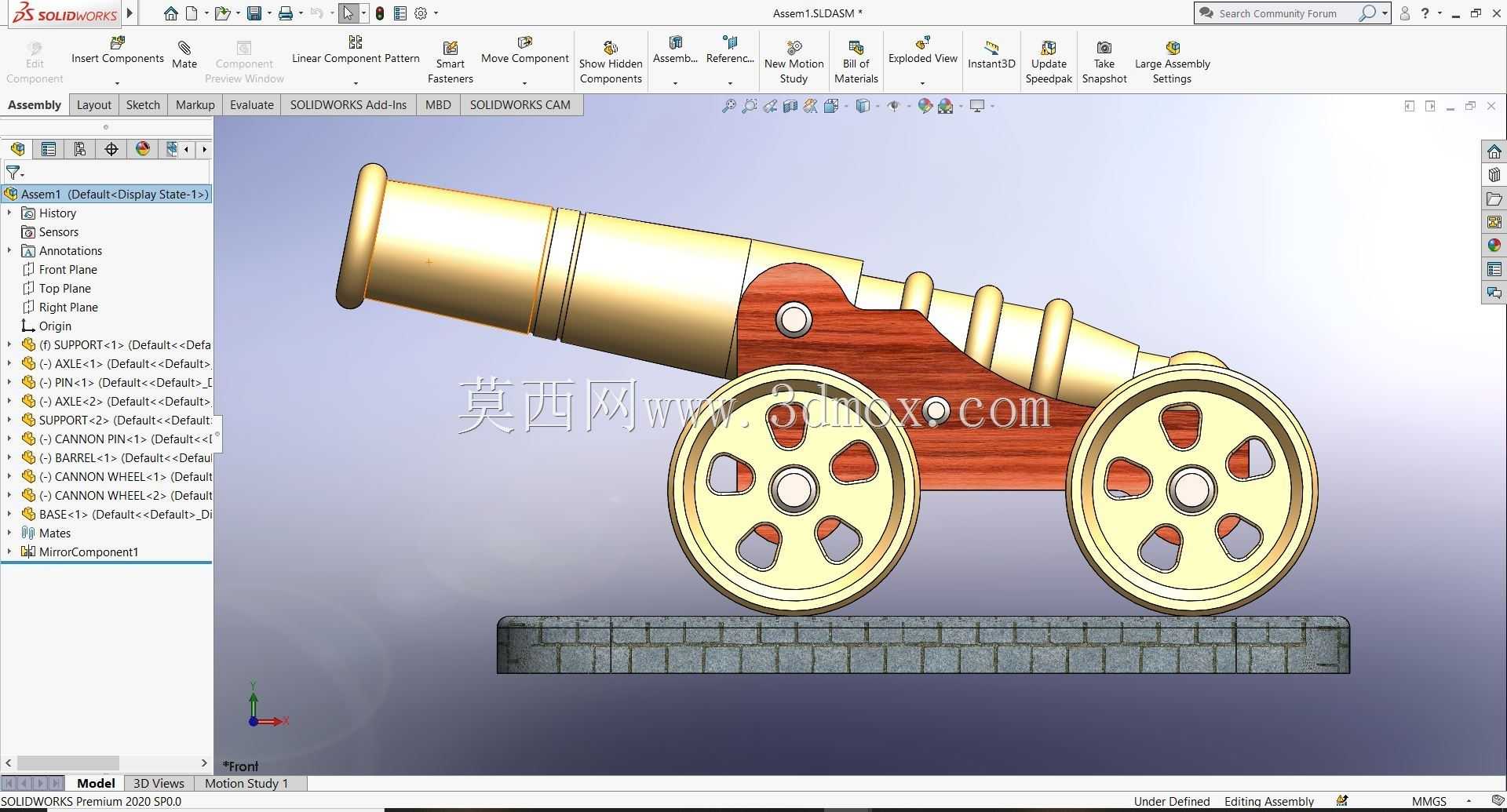Open Bill of Materials
This screenshot has height=812, width=1507.
coord(856,62)
